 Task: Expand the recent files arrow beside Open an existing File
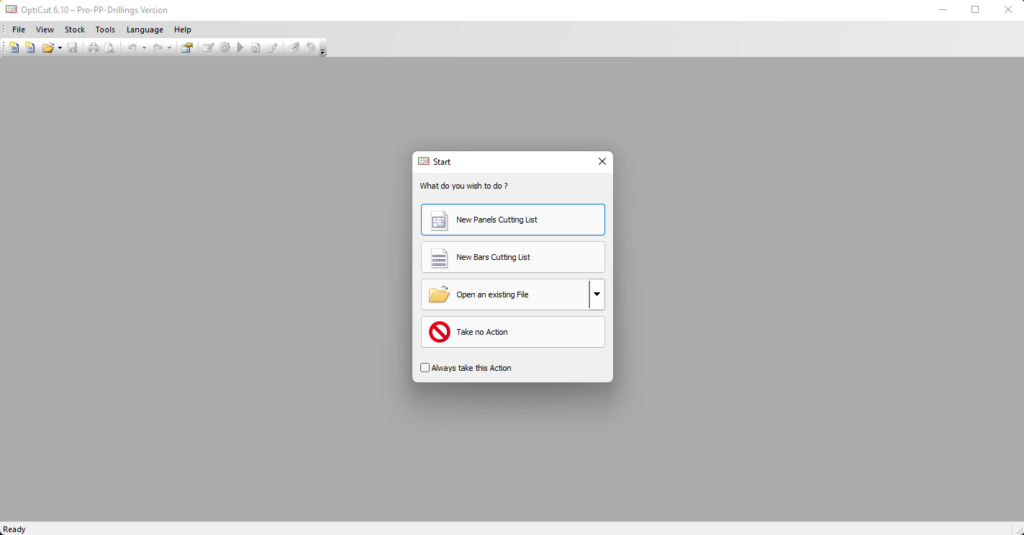(x=597, y=295)
